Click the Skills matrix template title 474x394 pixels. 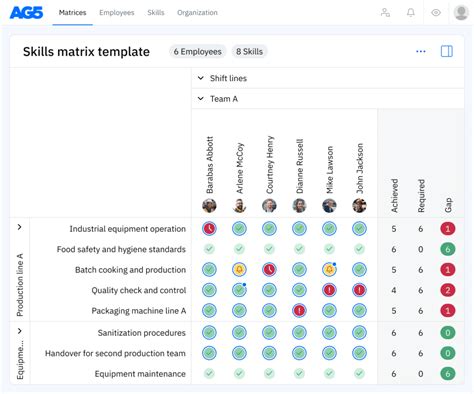(x=86, y=52)
